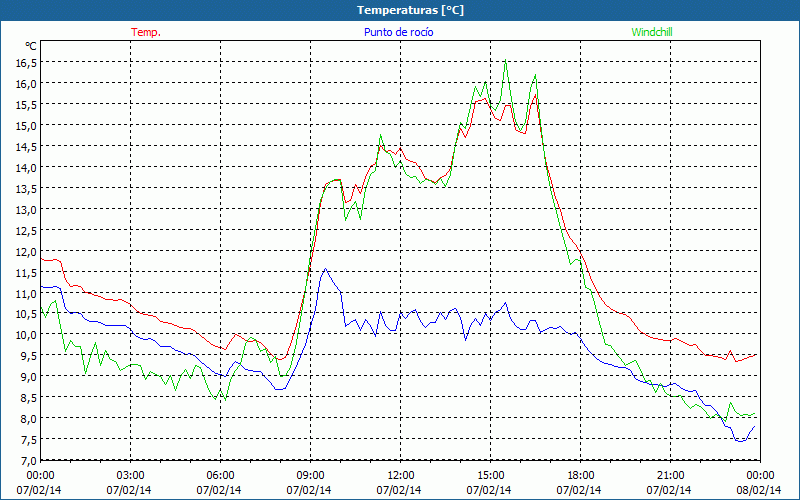Click the '03:00' time axis label
This screenshot has width=800, height=500.
131,475
